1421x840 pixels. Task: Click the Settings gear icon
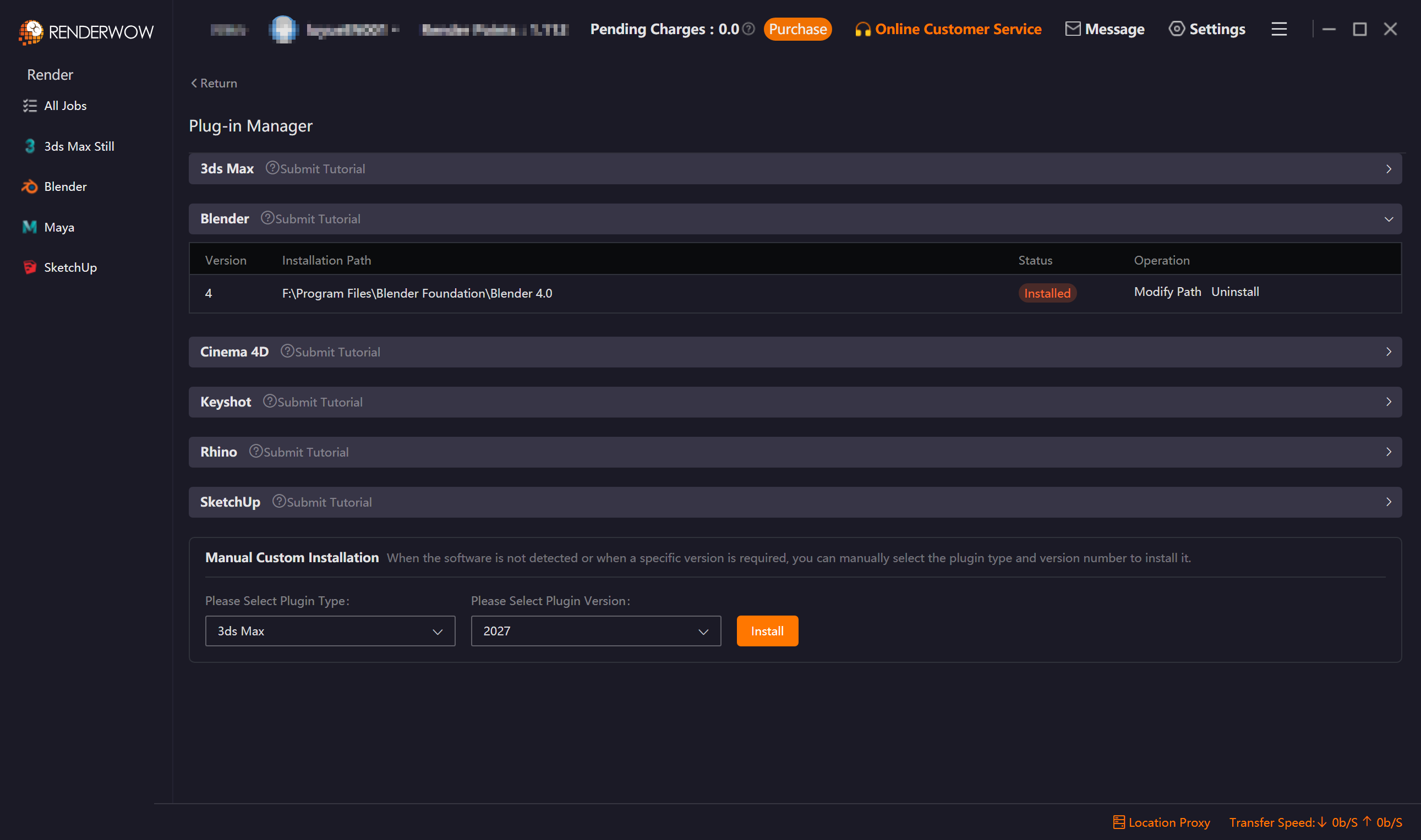tap(1177, 29)
